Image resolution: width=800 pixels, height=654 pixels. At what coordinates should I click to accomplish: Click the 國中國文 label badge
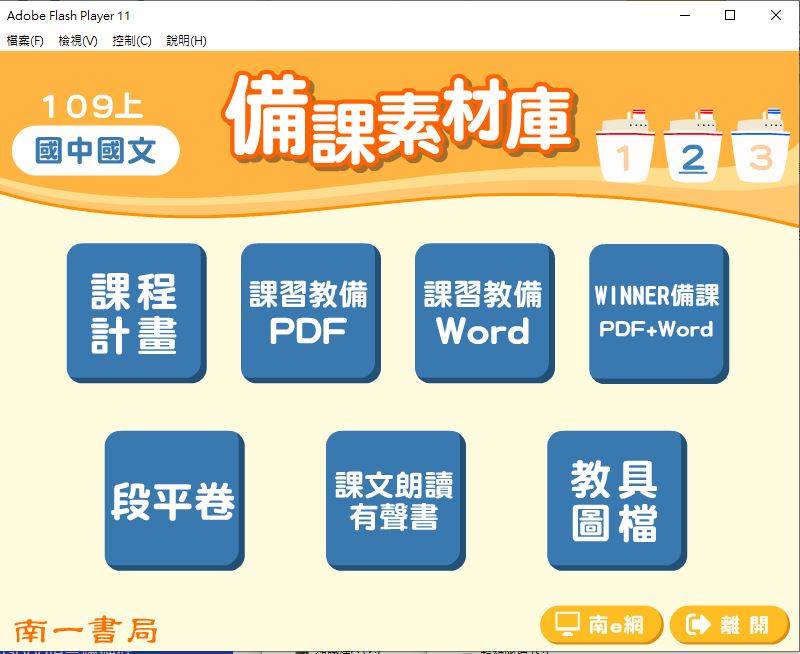(x=95, y=150)
